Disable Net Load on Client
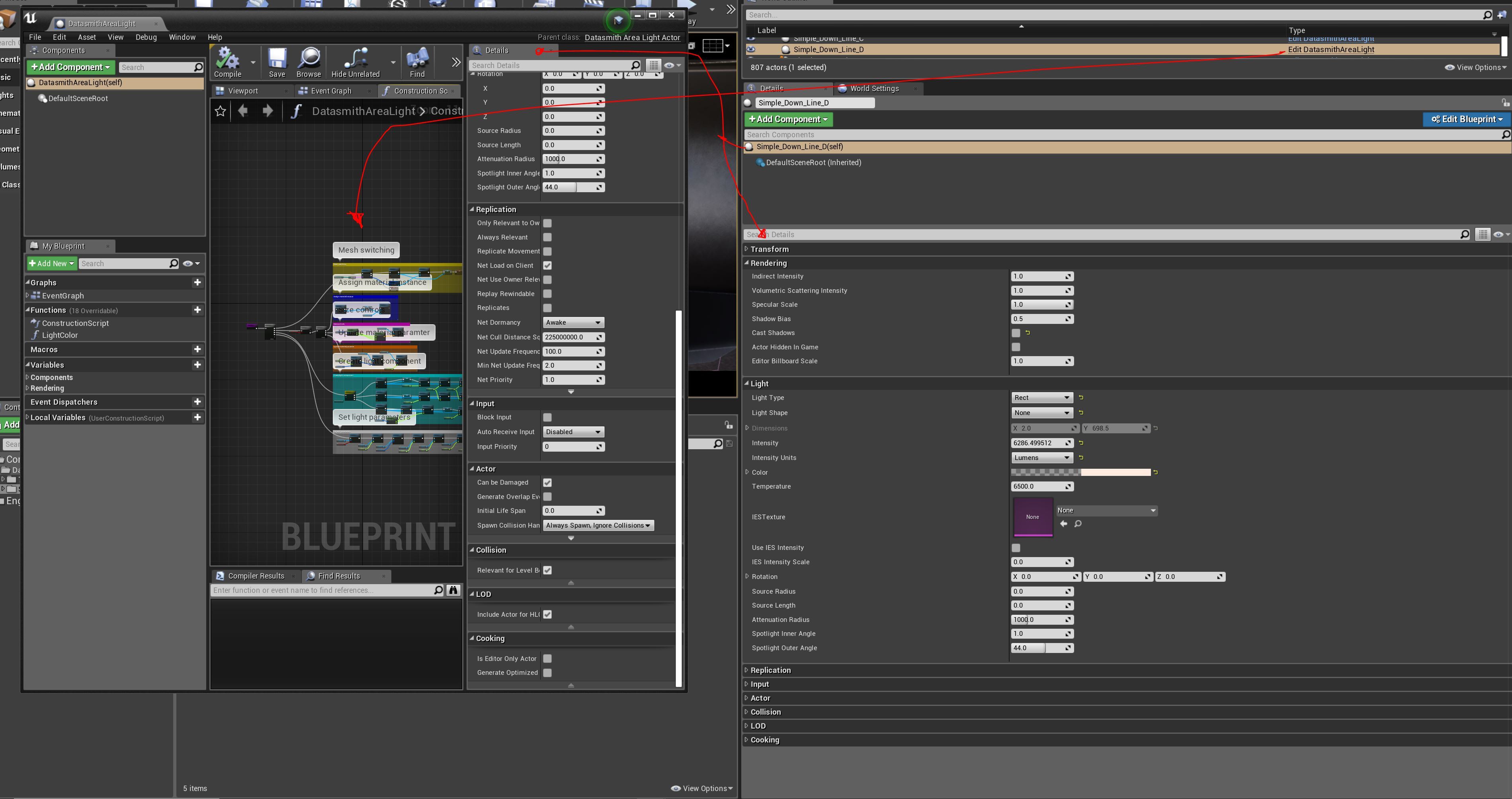The width and height of the screenshot is (1512, 799). coord(548,266)
